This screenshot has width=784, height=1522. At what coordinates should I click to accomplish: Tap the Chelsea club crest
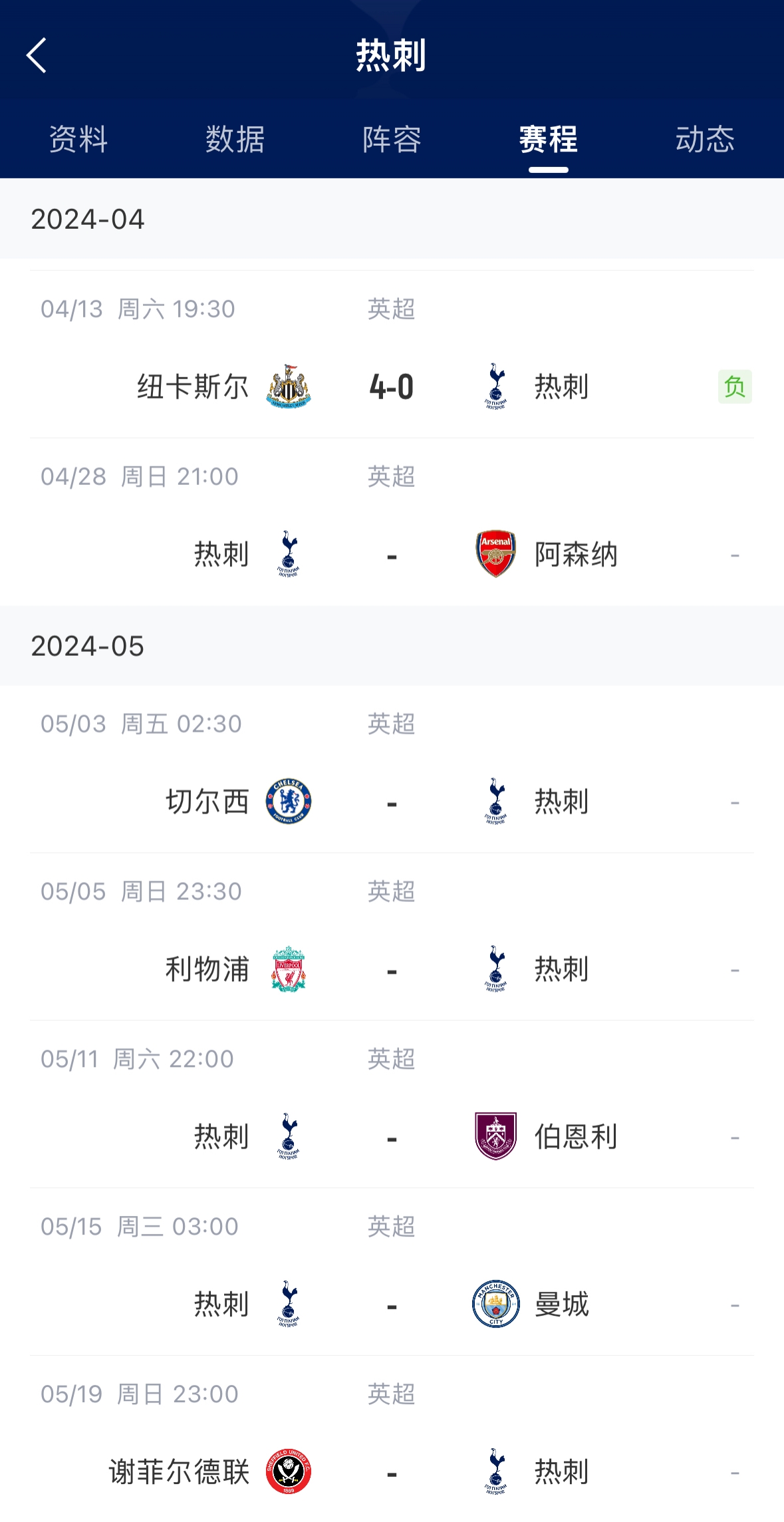[289, 802]
